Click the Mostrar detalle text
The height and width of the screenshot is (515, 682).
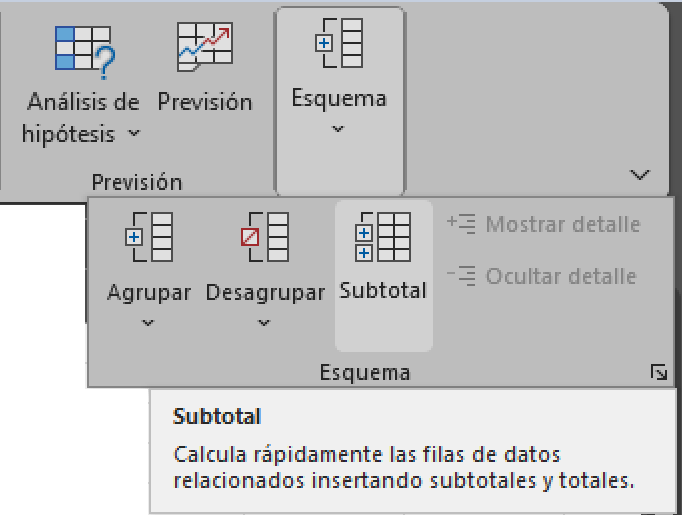(563, 224)
